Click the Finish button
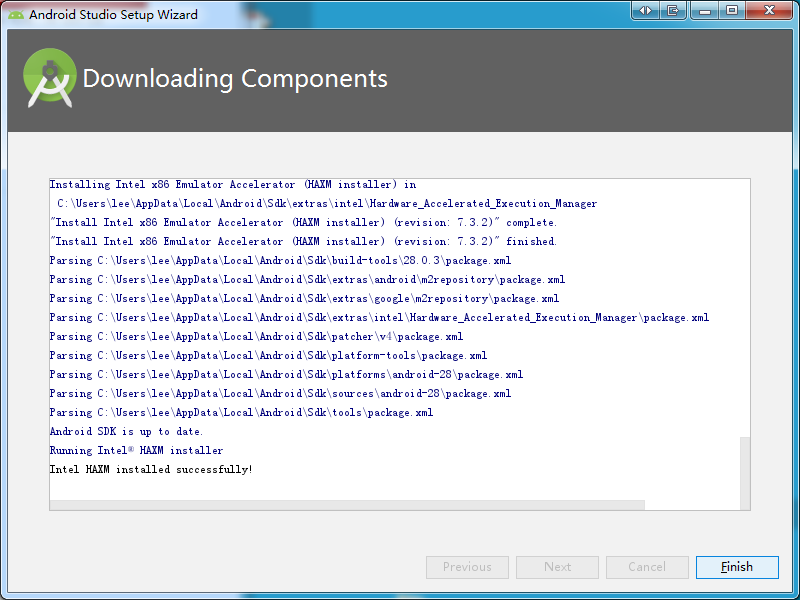Viewport: 800px width, 600px height. 737,567
